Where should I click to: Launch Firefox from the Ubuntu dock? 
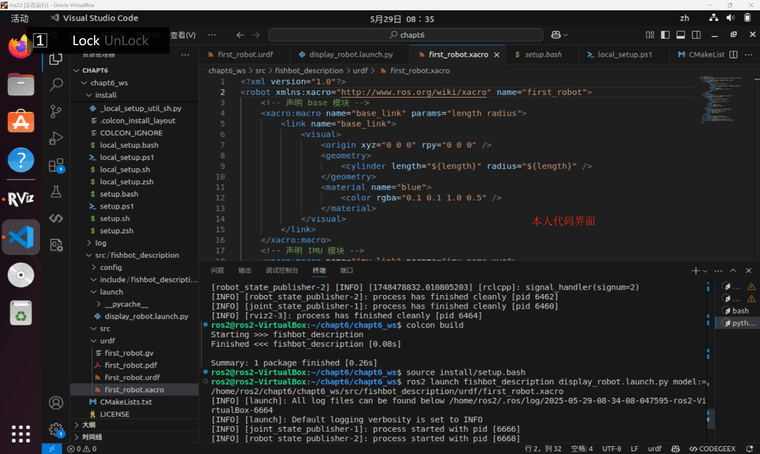pos(20,47)
